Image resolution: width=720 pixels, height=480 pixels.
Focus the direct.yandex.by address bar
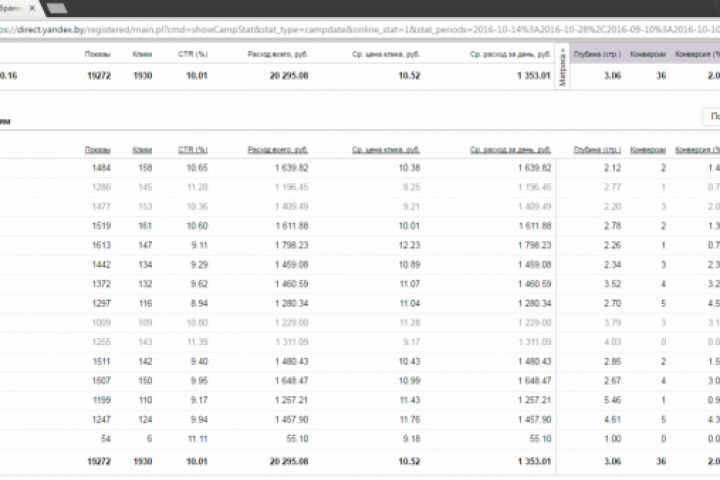point(360,29)
